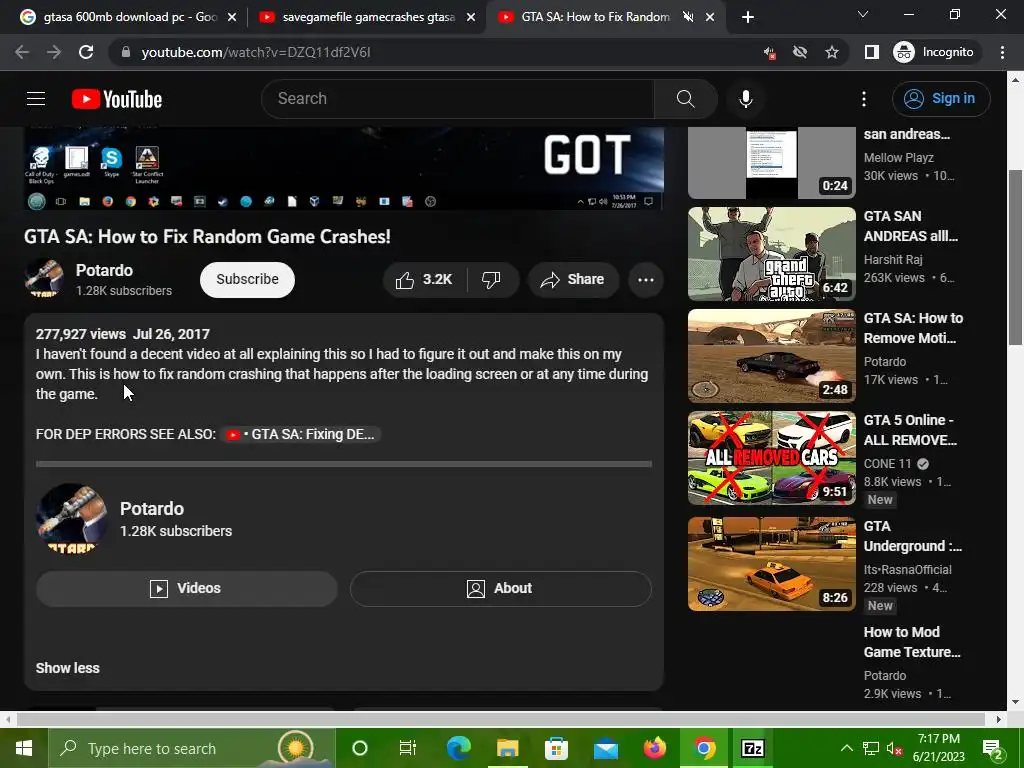Open the GTA SA: Fixing DE... video link
Viewport: 1024px width, 768px height.
point(300,434)
